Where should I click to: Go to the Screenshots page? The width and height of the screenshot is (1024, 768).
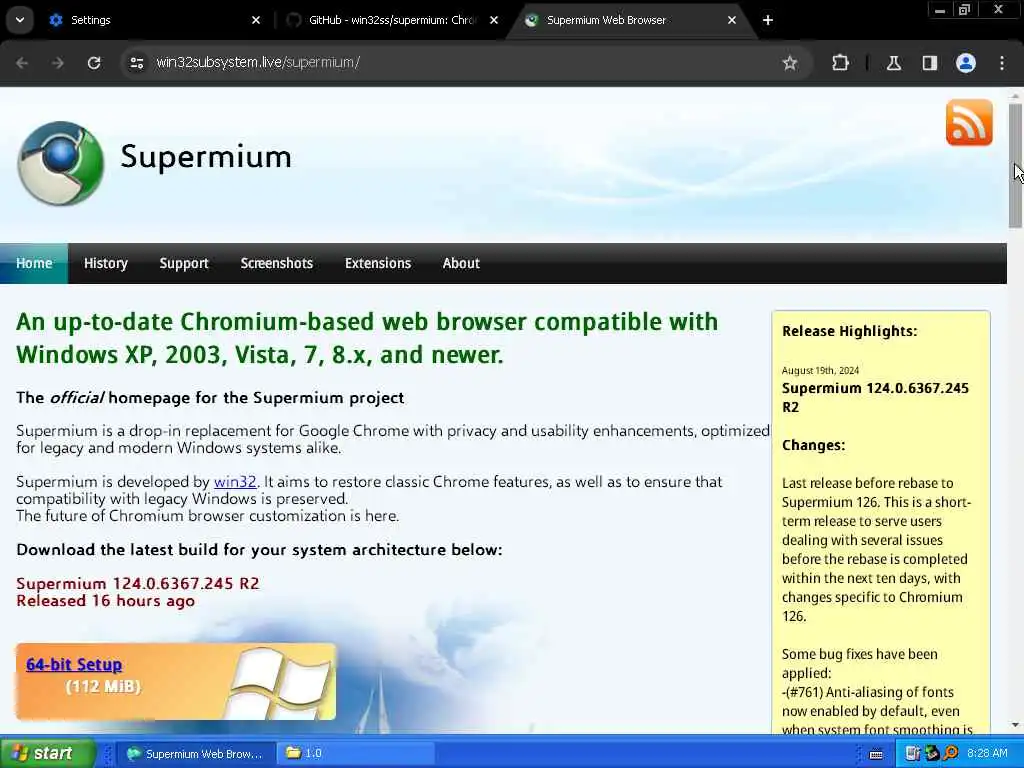point(277,263)
